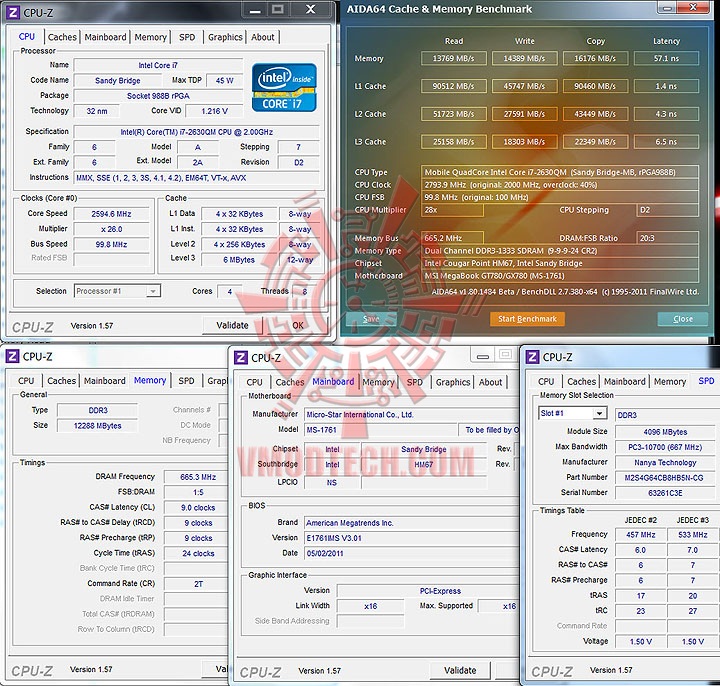The width and height of the screenshot is (720, 686).
Task: Click the SPD tab in the Mainboard CPU-Z window
Action: 415,382
